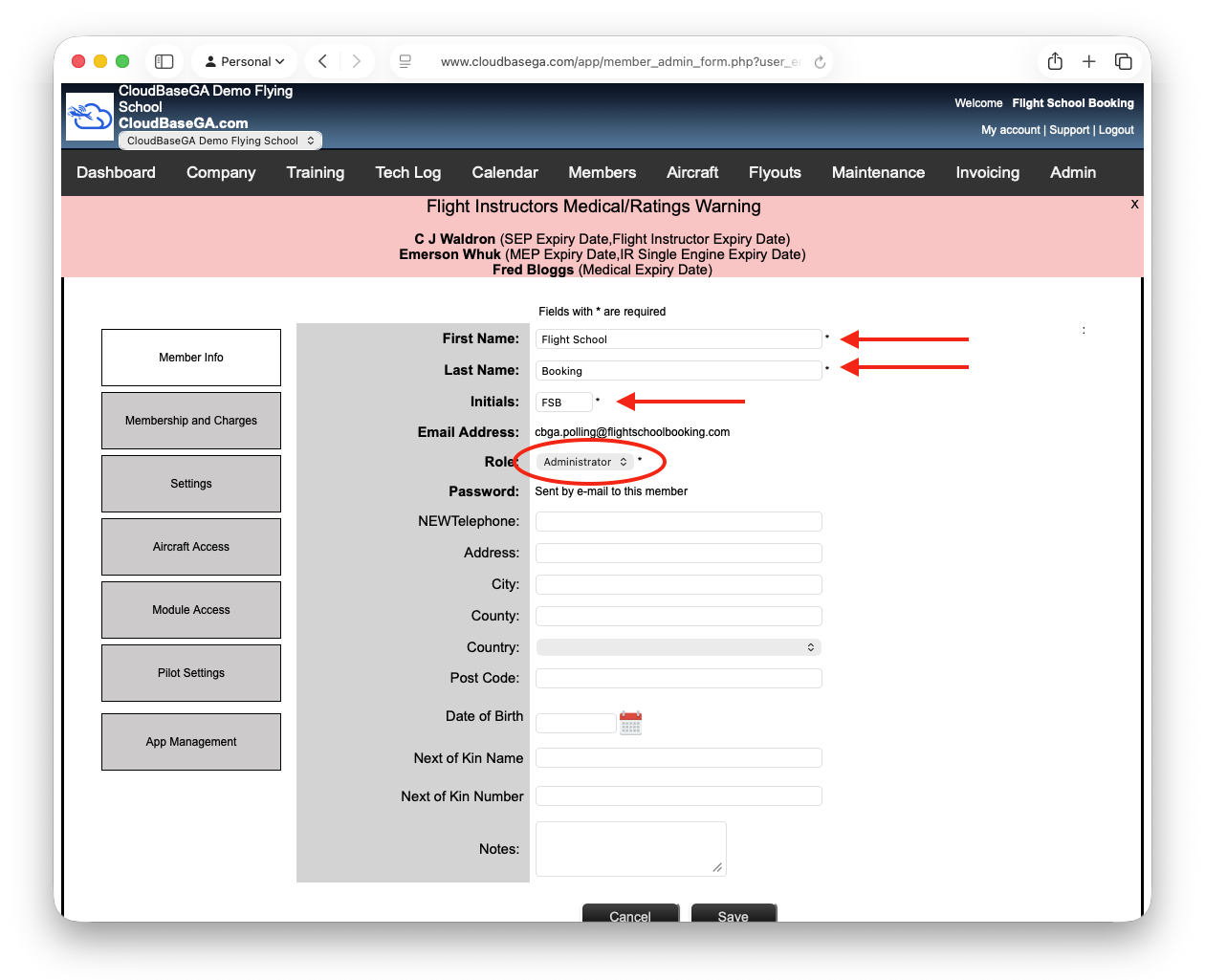Screen dimensions: 1205x980
Task: Reload the page with the refresh icon
Action: [820, 62]
